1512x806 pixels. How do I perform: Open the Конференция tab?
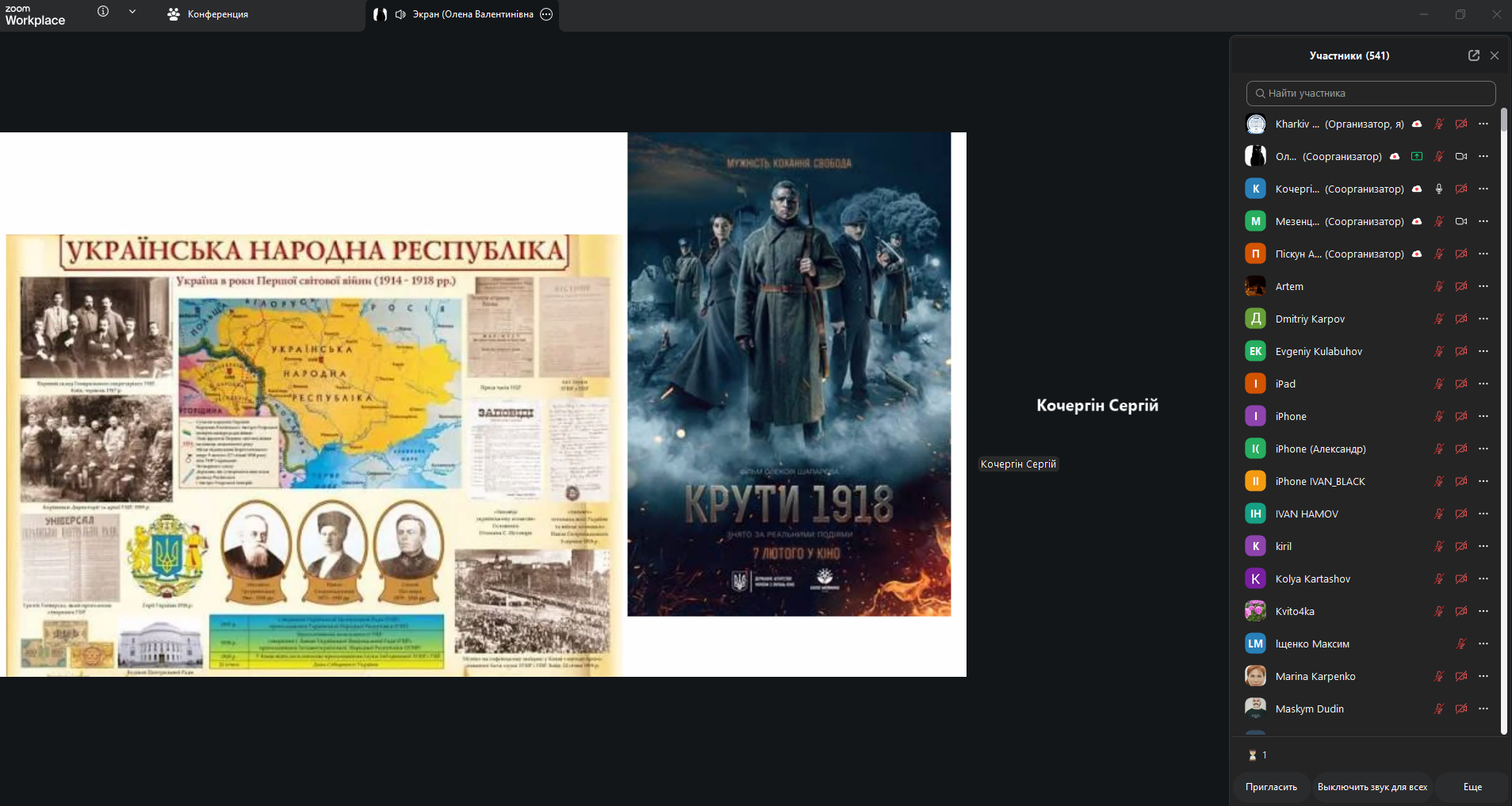pyautogui.click(x=208, y=14)
